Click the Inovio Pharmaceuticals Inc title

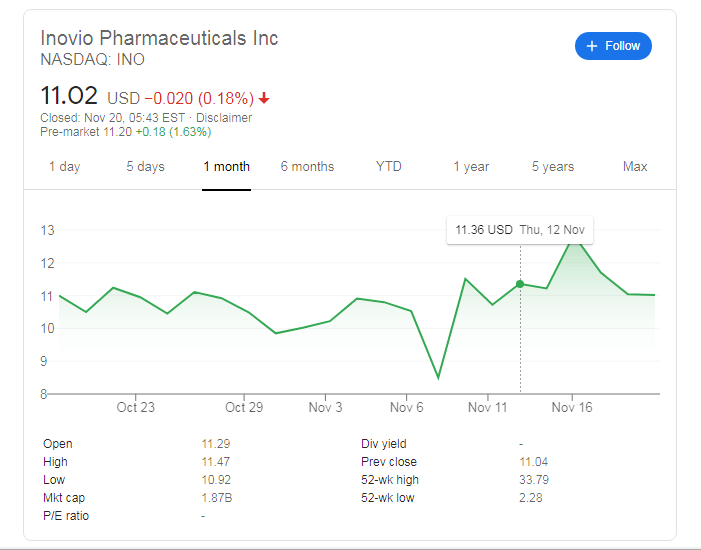pos(159,38)
